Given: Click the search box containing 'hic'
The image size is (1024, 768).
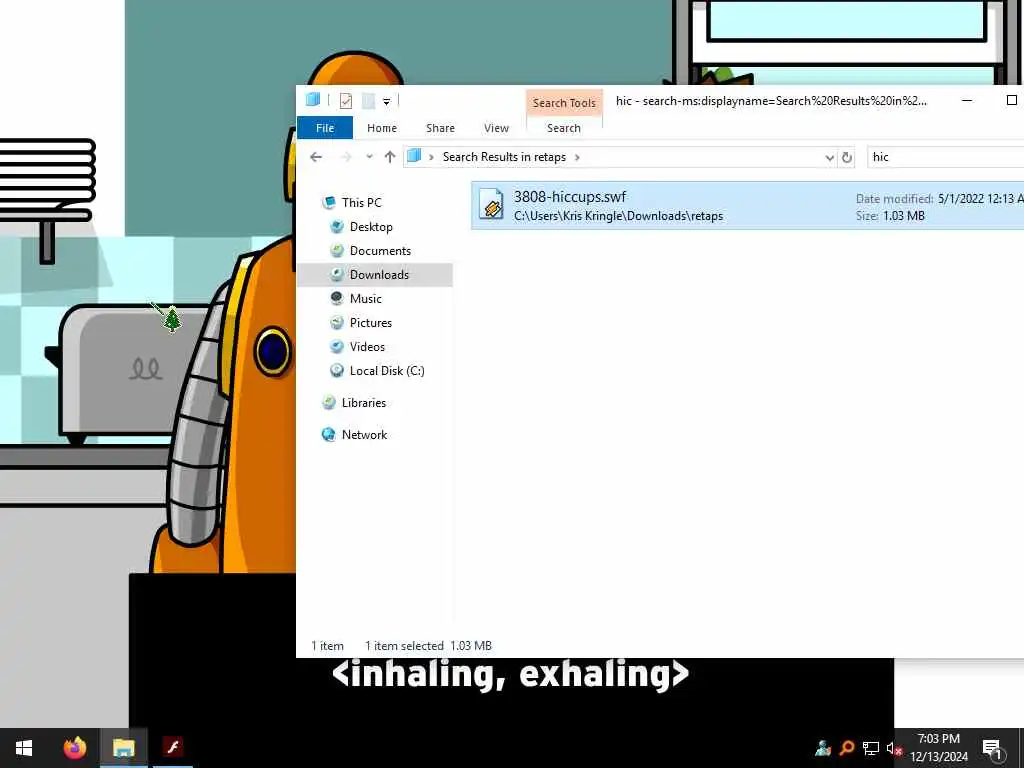Looking at the screenshot, I should pyautogui.click(x=945, y=157).
